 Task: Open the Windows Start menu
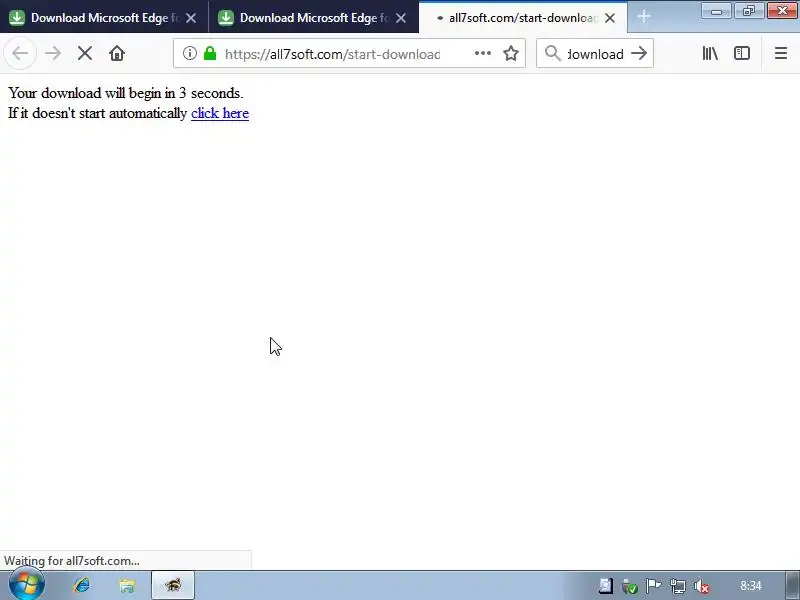point(27,585)
